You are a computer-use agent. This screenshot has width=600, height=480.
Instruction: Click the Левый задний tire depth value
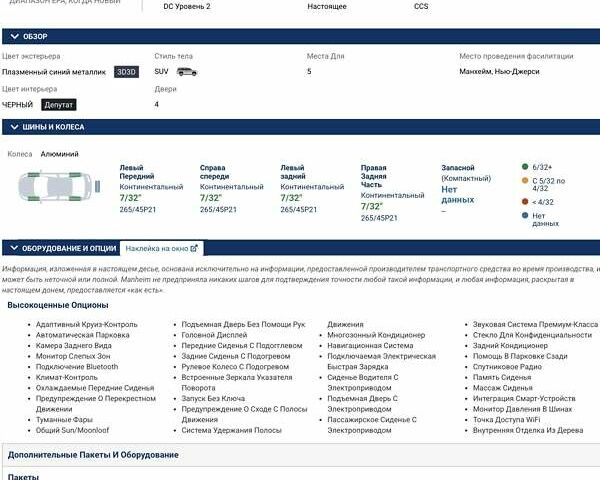(x=291, y=198)
